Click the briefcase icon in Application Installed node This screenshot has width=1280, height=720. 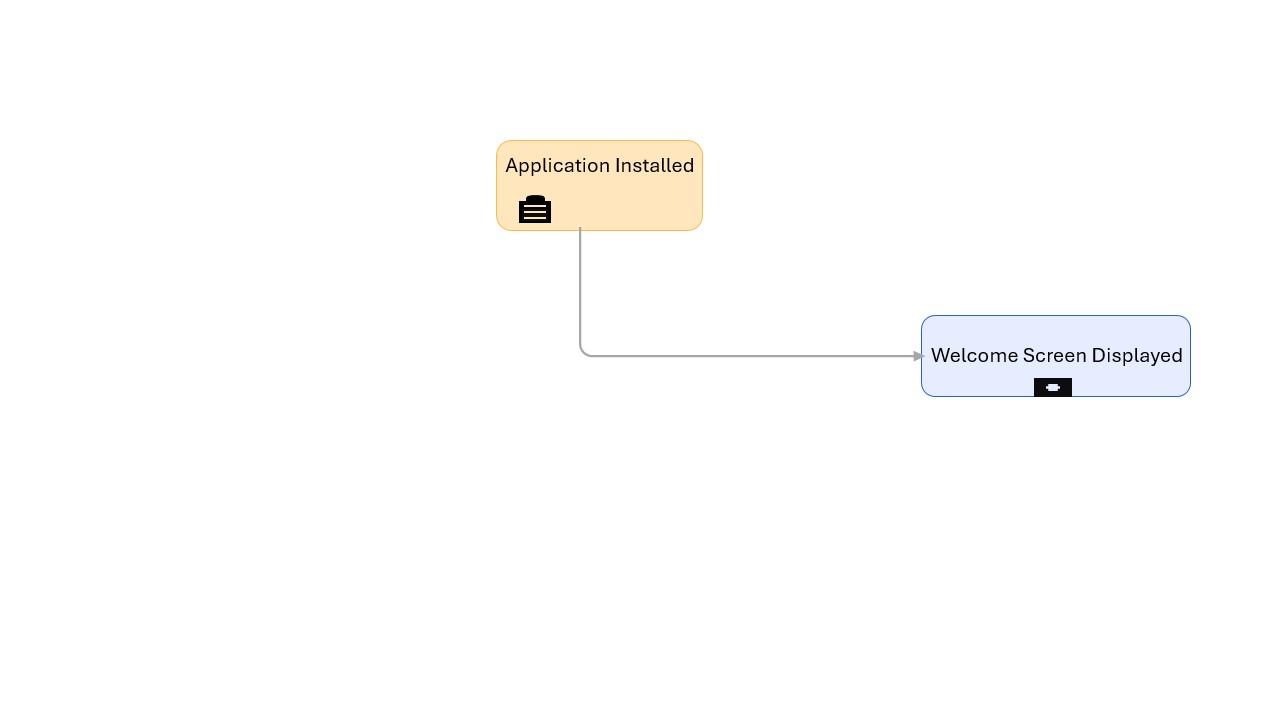click(x=535, y=209)
